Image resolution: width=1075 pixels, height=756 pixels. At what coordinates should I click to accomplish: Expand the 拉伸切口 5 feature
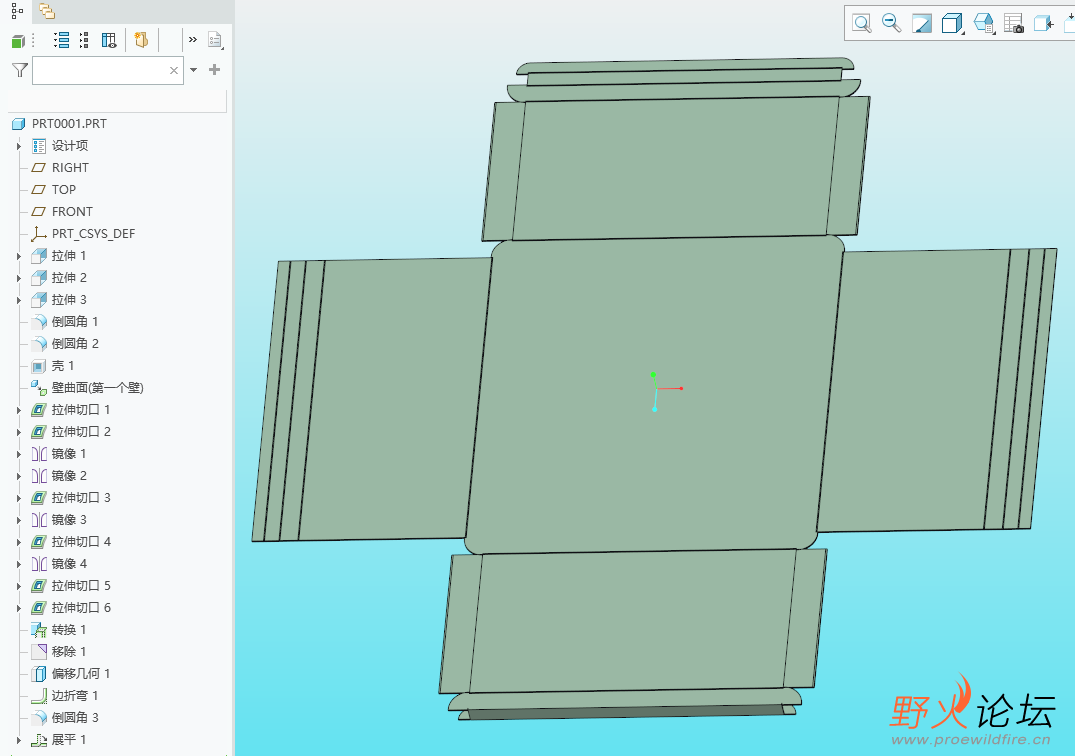click(x=19, y=586)
